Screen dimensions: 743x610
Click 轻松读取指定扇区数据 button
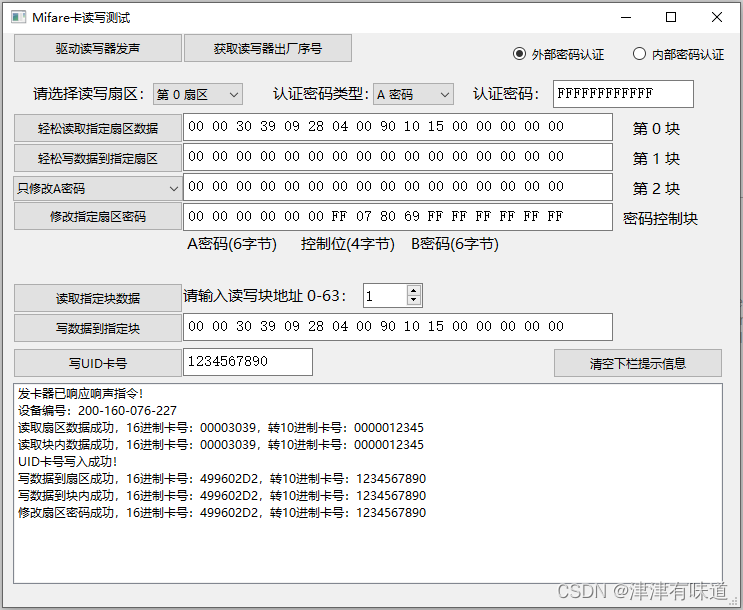[98, 128]
